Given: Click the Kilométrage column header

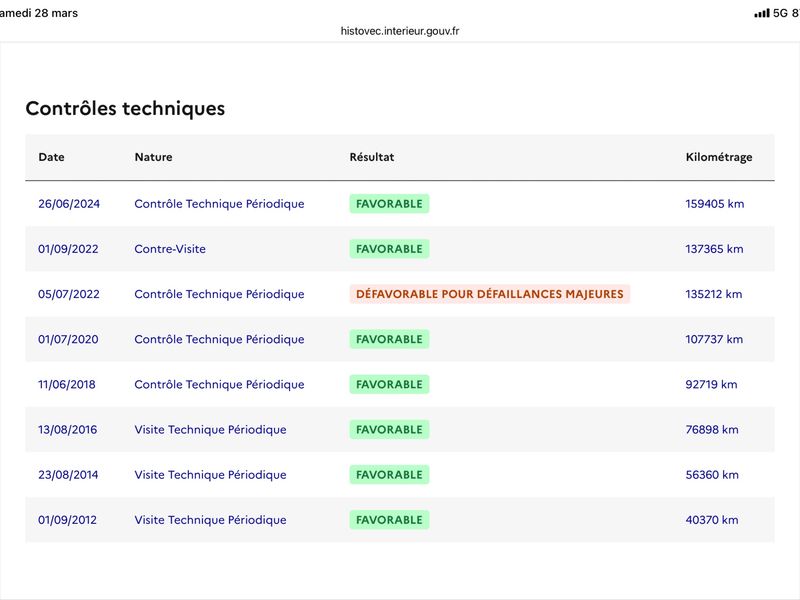Looking at the screenshot, I should click(718, 157).
